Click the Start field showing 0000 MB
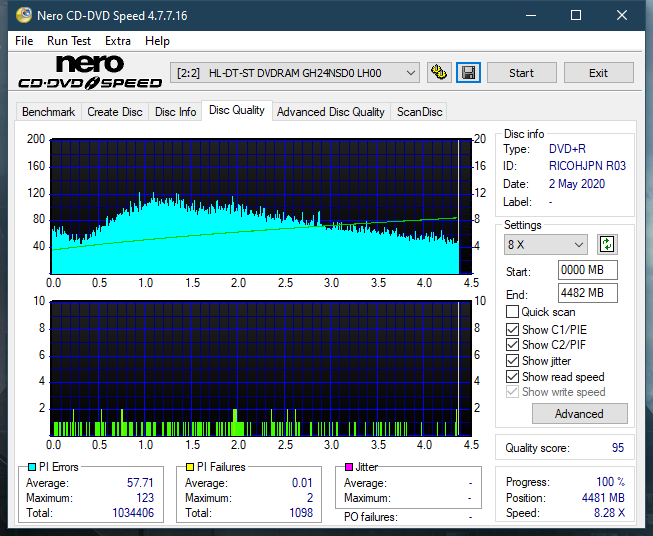The height and width of the screenshot is (536, 653). [587, 270]
